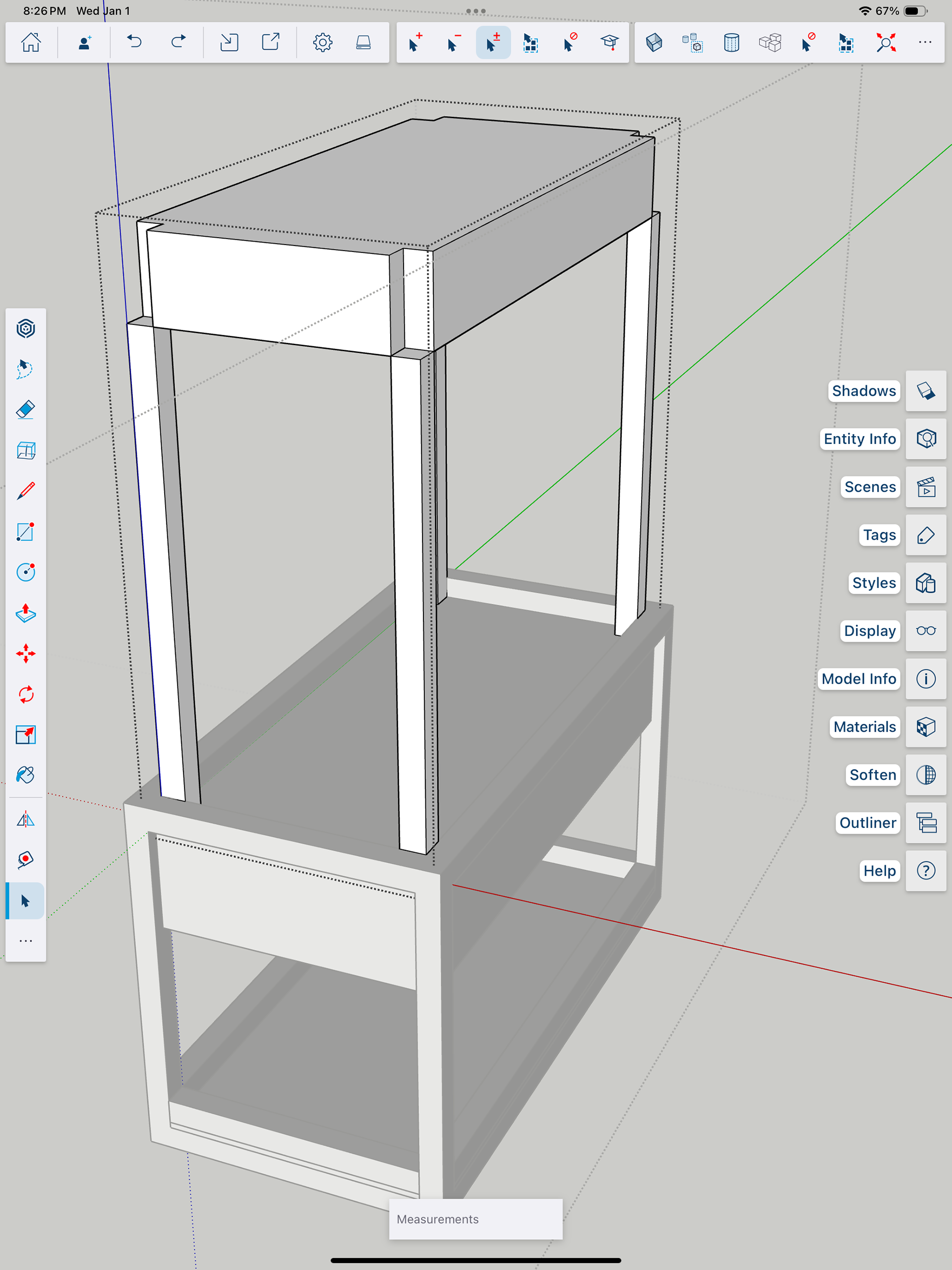The width and height of the screenshot is (952, 1270).
Task: Select the Pencil line tool
Action: pos(25,491)
